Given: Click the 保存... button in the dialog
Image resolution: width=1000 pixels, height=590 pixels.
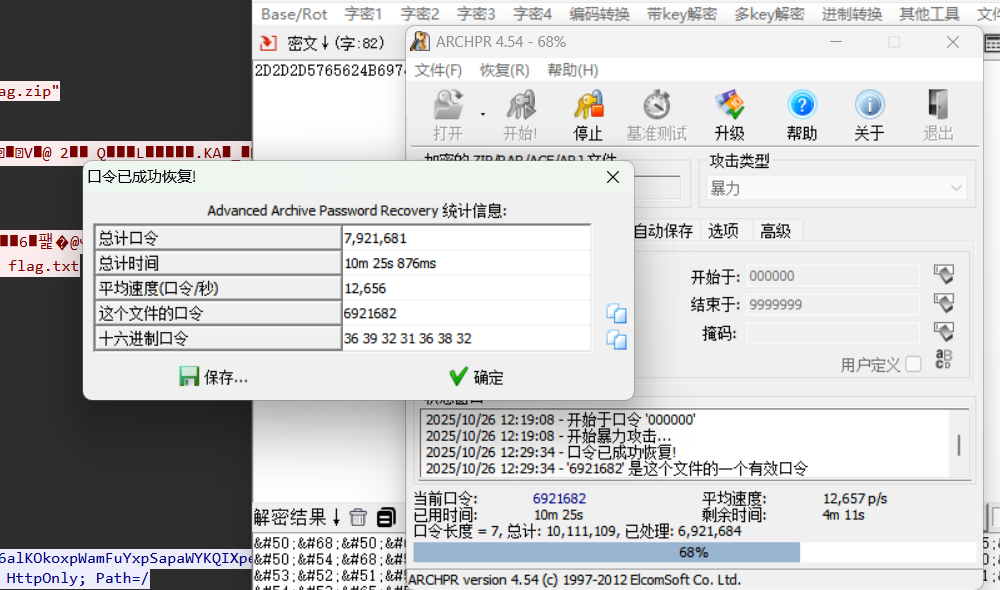Looking at the screenshot, I should point(213,377).
